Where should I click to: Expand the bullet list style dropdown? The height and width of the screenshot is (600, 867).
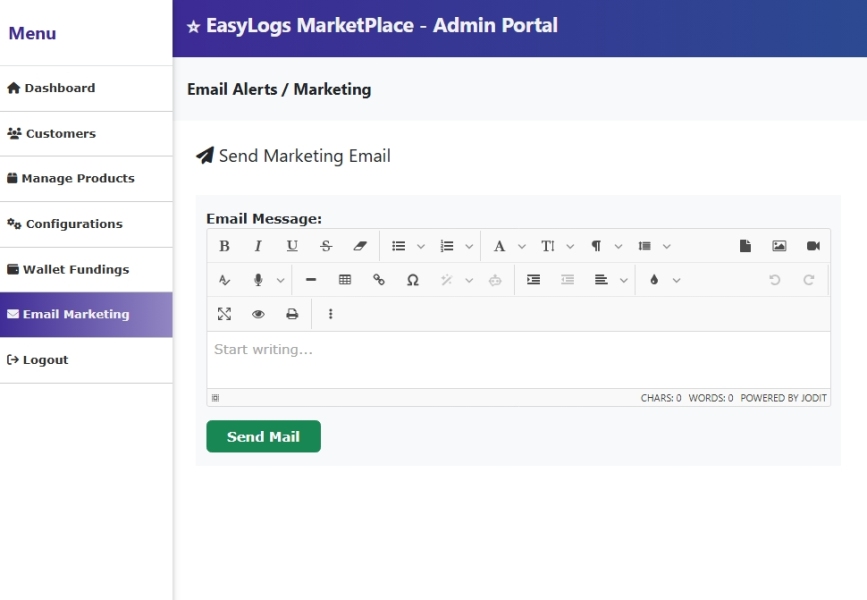421,246
